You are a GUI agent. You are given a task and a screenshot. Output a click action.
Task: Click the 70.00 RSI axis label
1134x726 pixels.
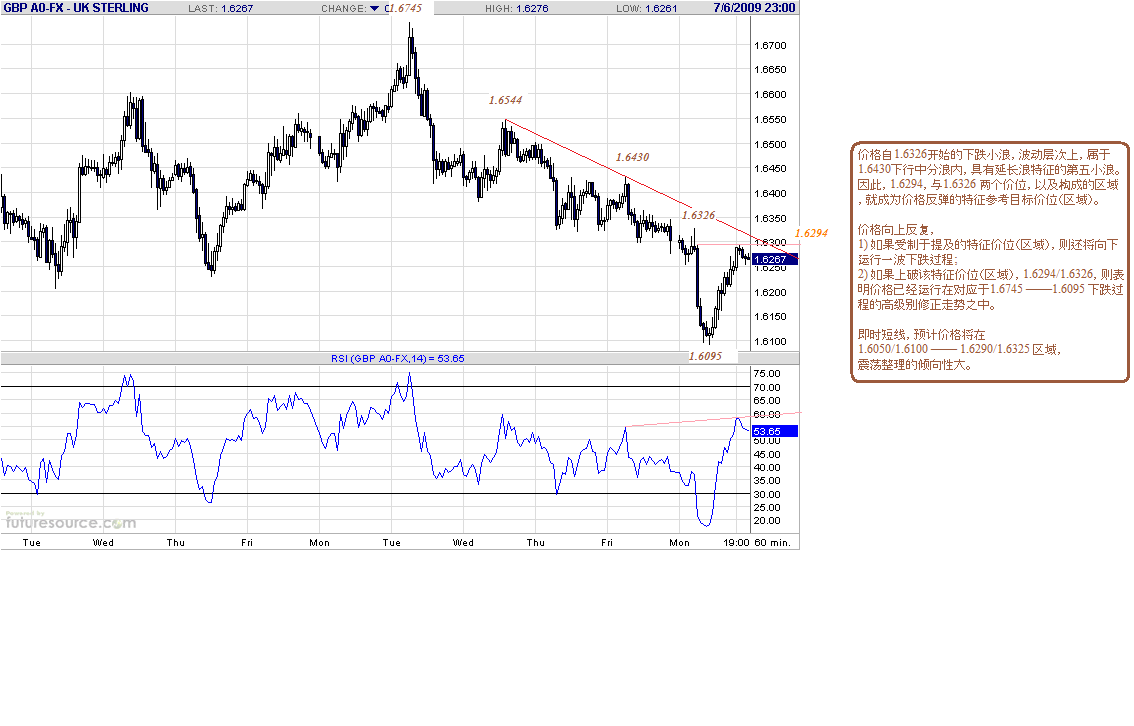(x=767, y=388)
